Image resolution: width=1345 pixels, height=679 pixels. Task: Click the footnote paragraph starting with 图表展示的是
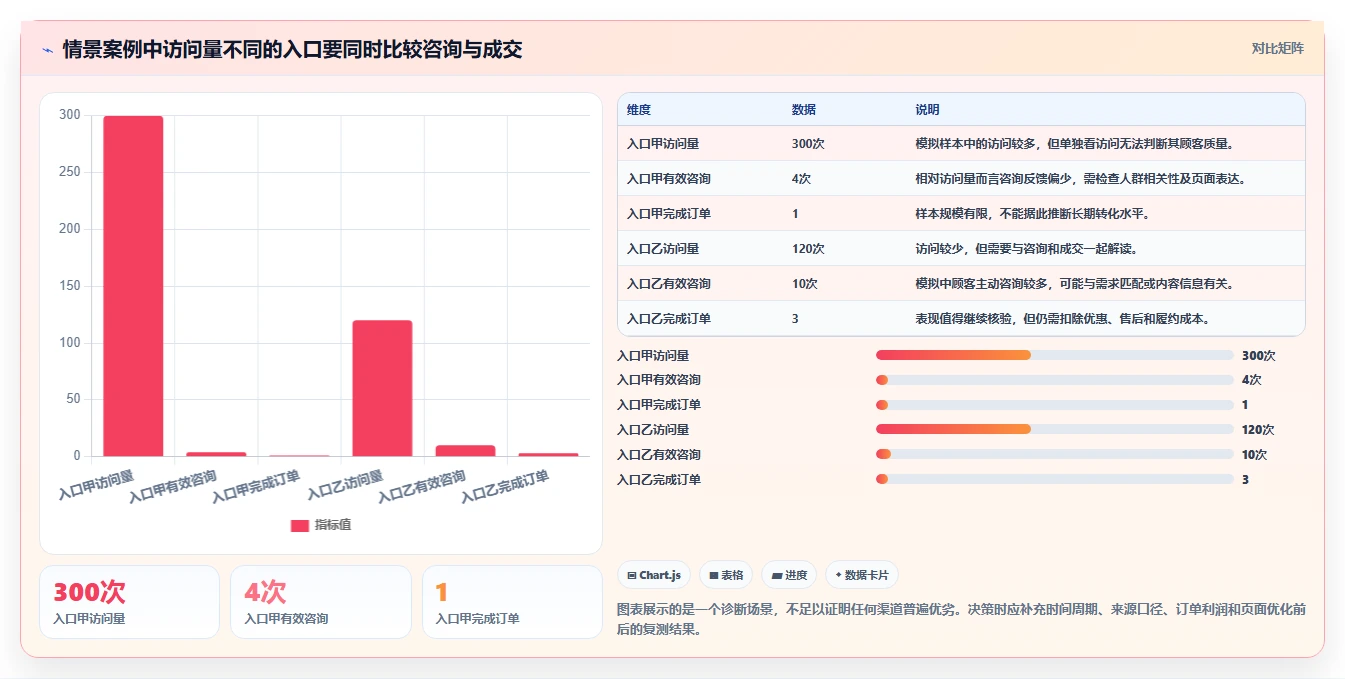962,619
